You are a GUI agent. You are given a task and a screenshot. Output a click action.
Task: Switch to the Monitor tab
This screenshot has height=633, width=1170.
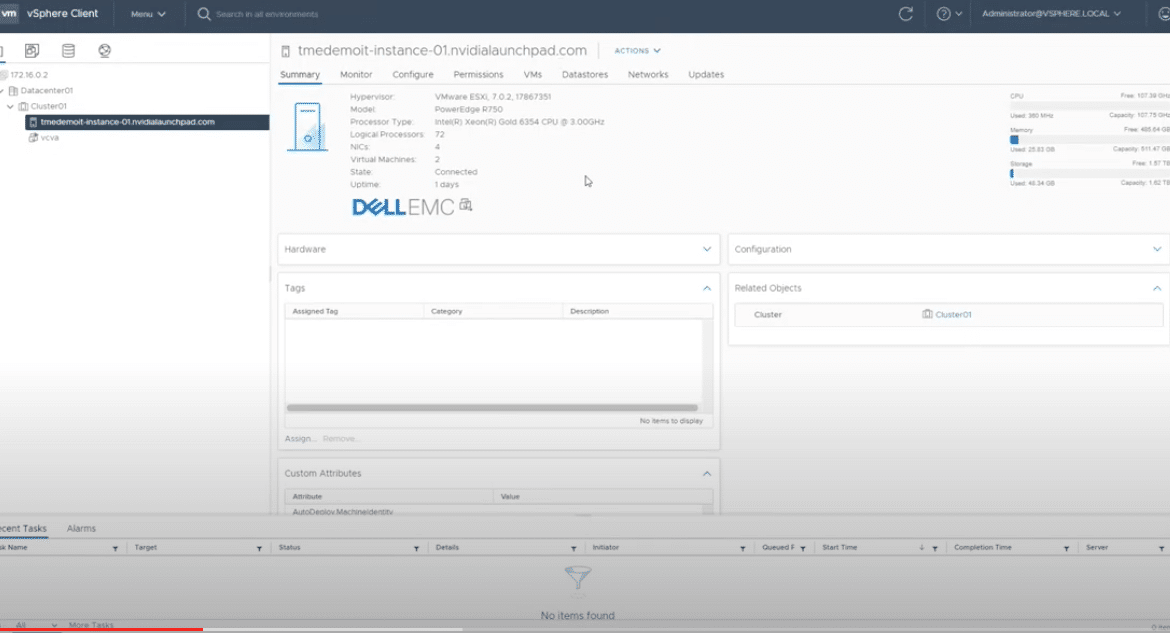(356, 75)
